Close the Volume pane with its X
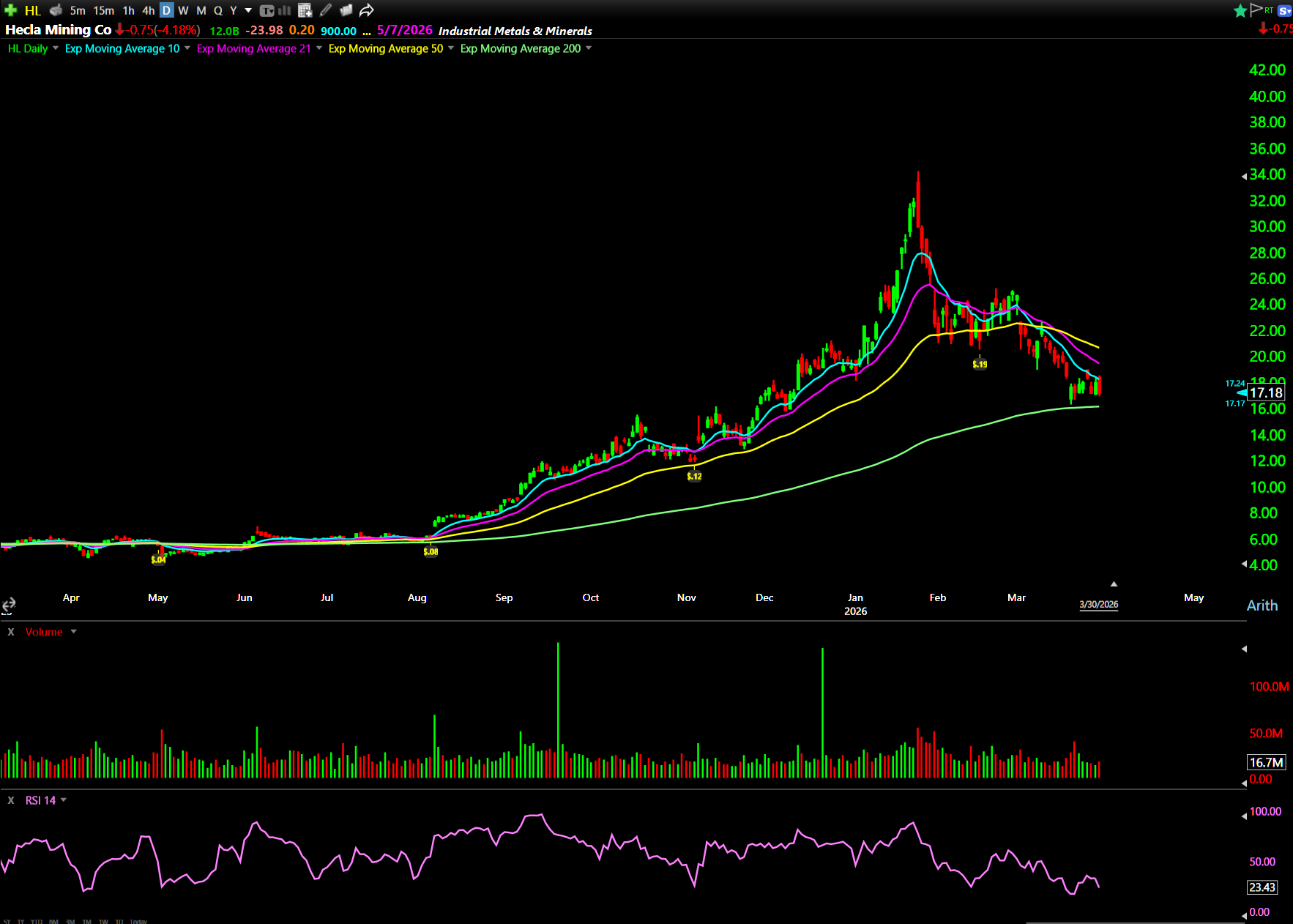 11,632
